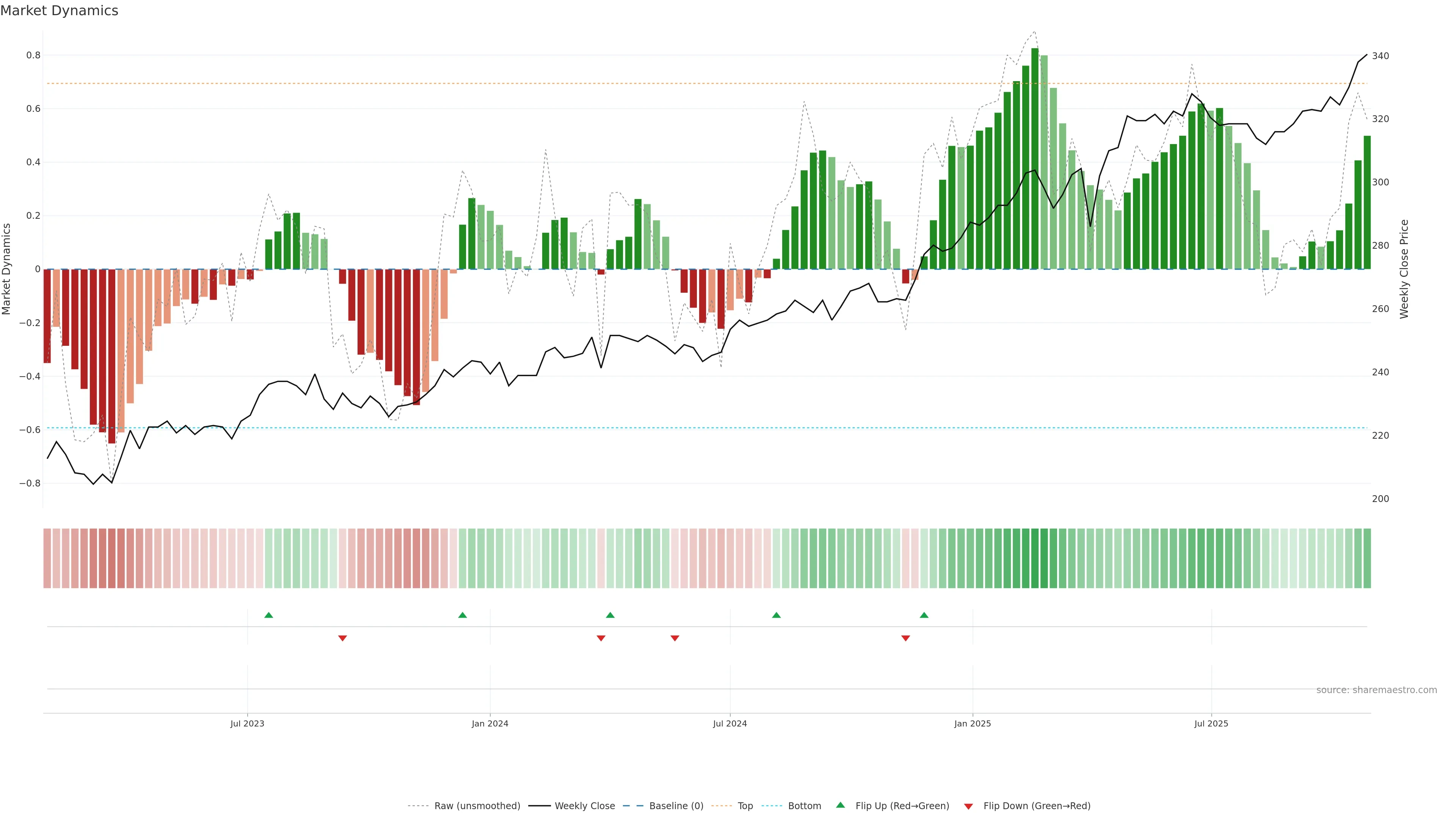
Task: Click the source: sharemaestro.com text
Action: 1376,690
